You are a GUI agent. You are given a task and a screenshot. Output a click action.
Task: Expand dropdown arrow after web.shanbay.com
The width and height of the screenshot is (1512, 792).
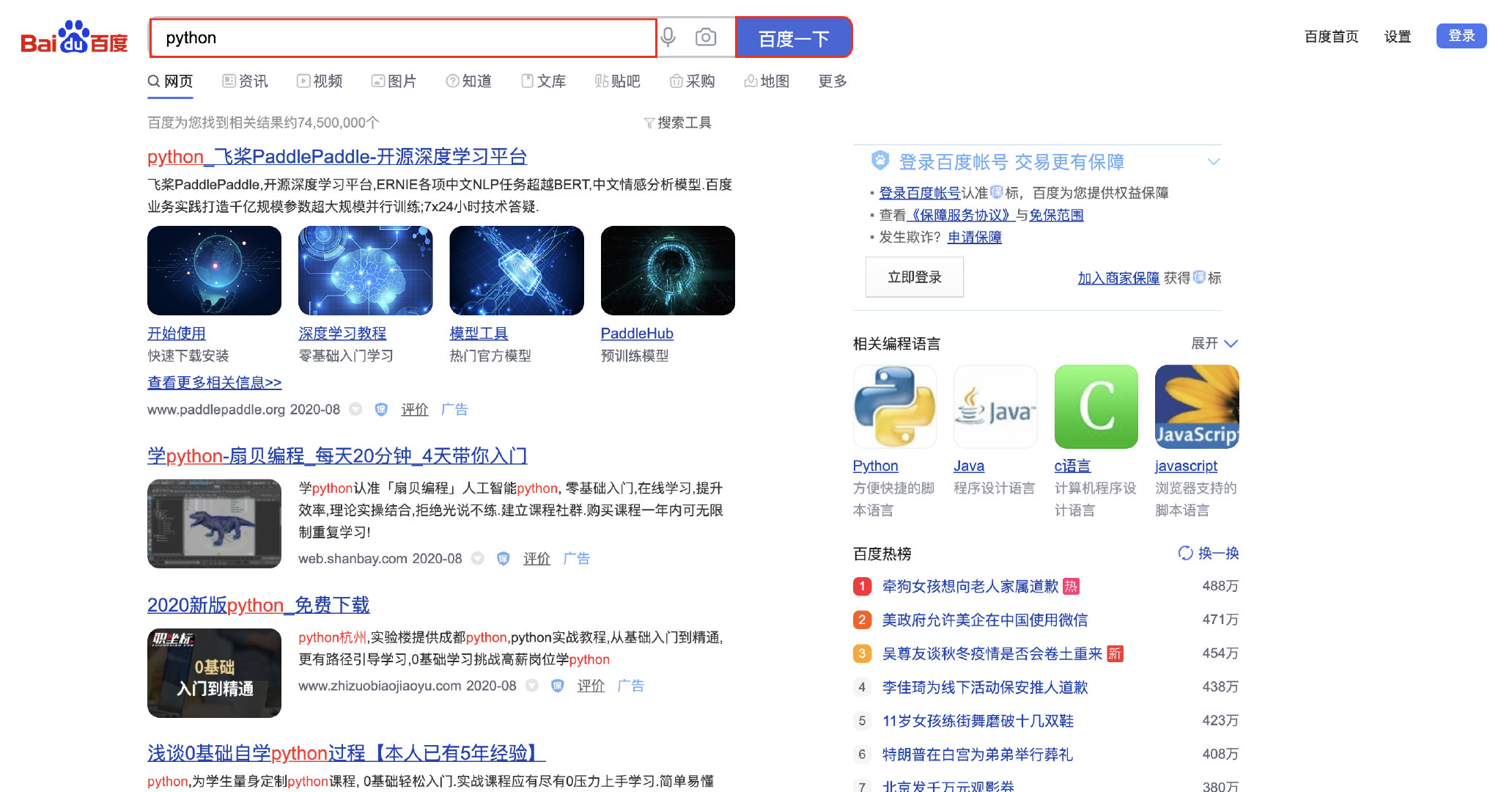click(478, 559)
